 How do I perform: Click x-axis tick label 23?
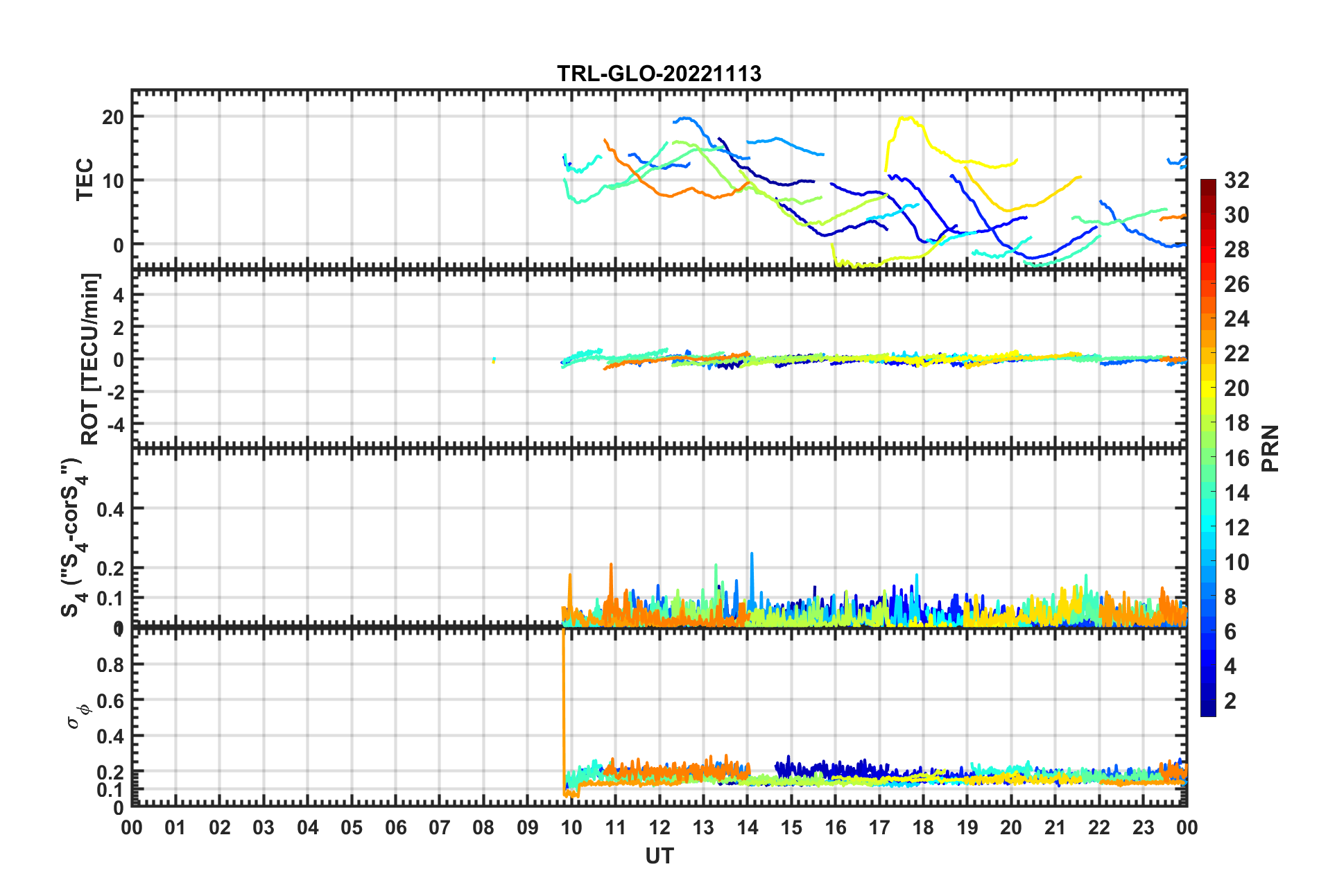pos(1143,827)
